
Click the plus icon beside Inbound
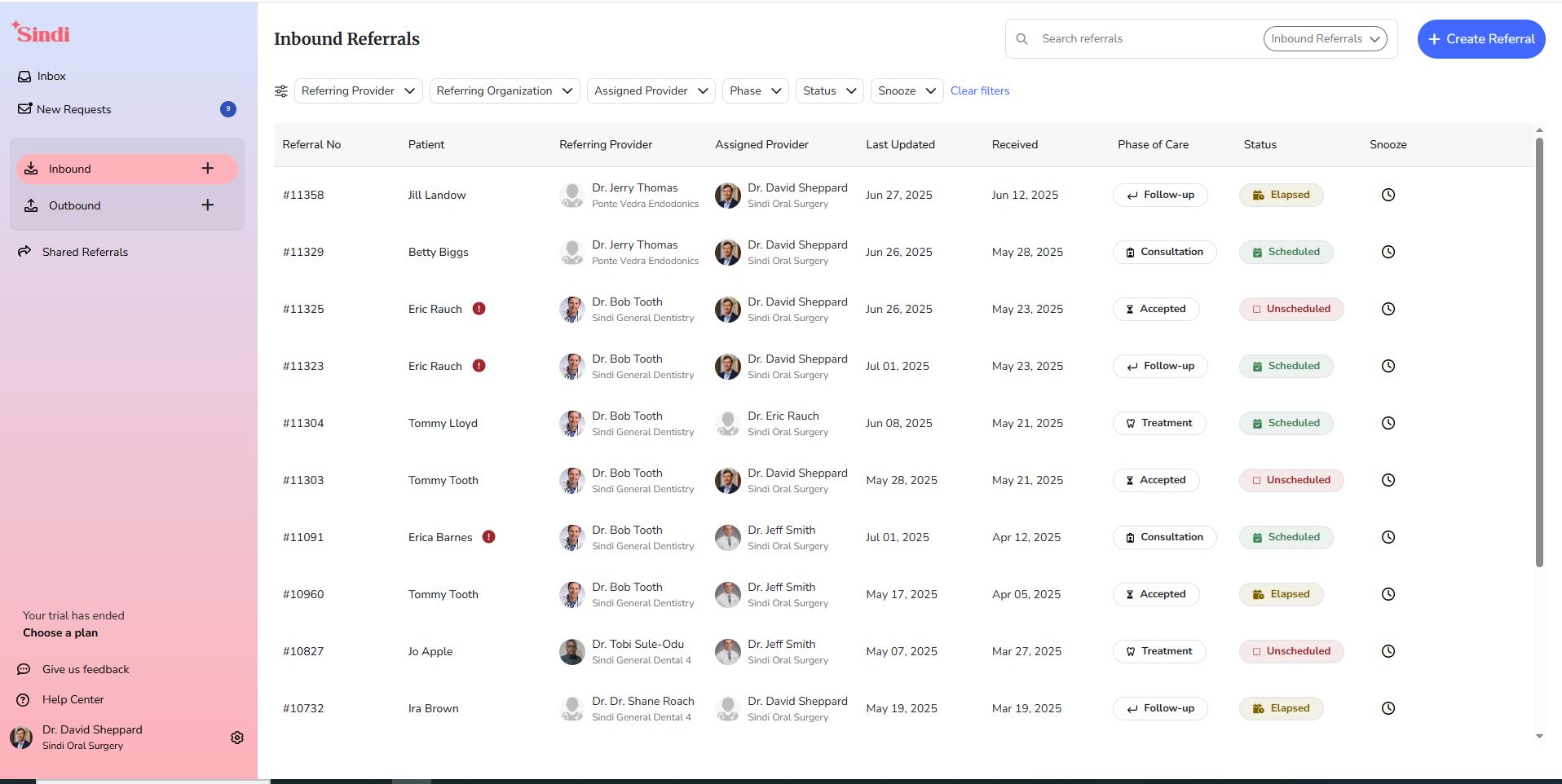tap(208, 169)
